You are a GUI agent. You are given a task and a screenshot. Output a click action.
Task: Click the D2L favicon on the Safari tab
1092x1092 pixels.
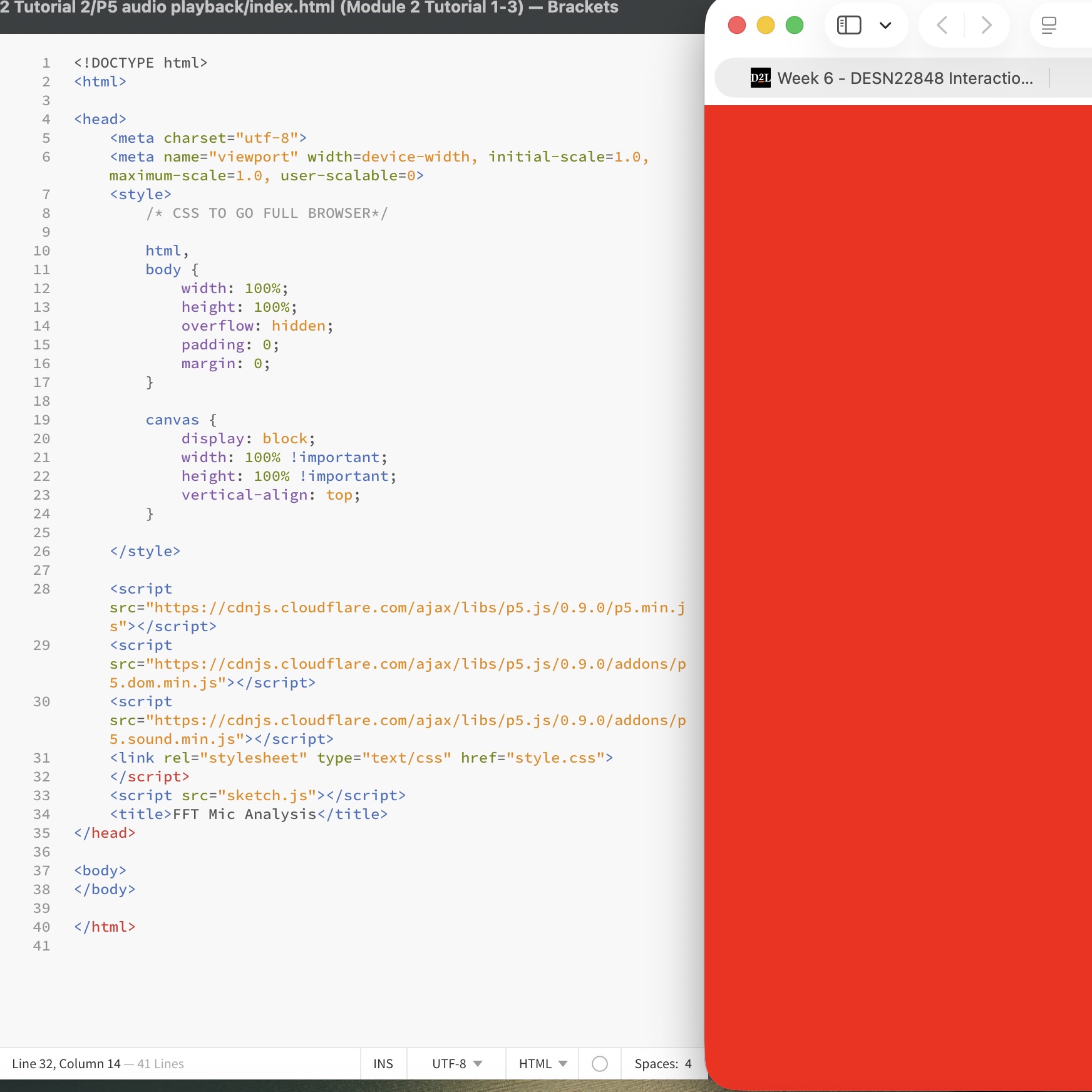coord(760,78)
